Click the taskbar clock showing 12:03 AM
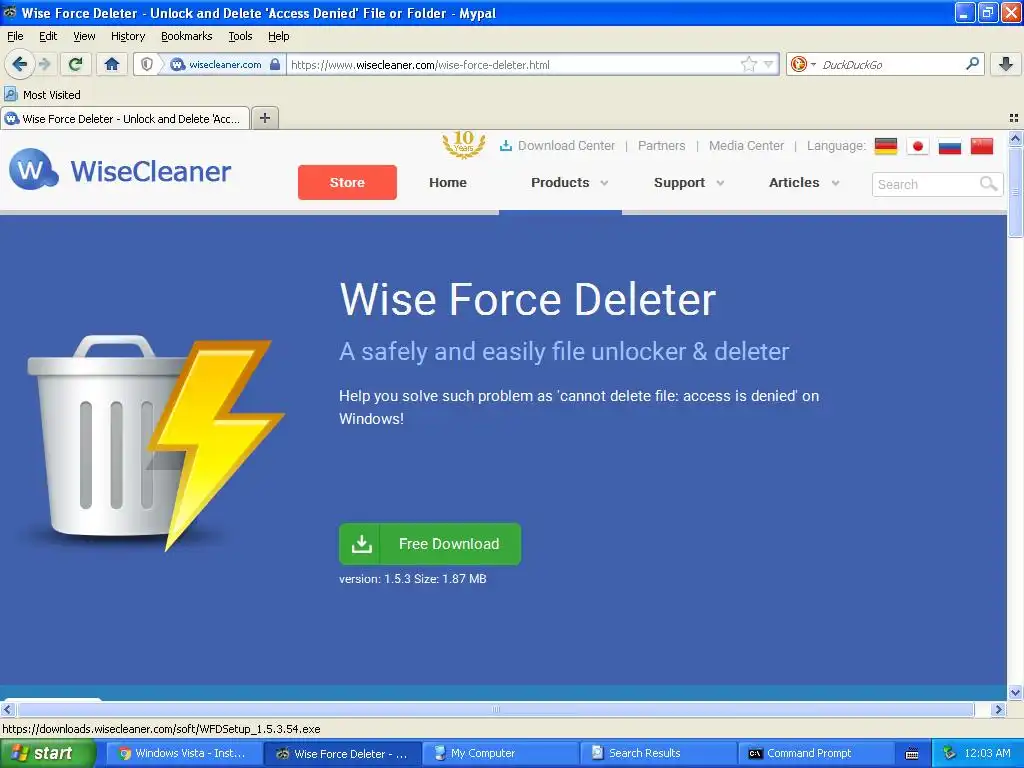 pos(987,754)
